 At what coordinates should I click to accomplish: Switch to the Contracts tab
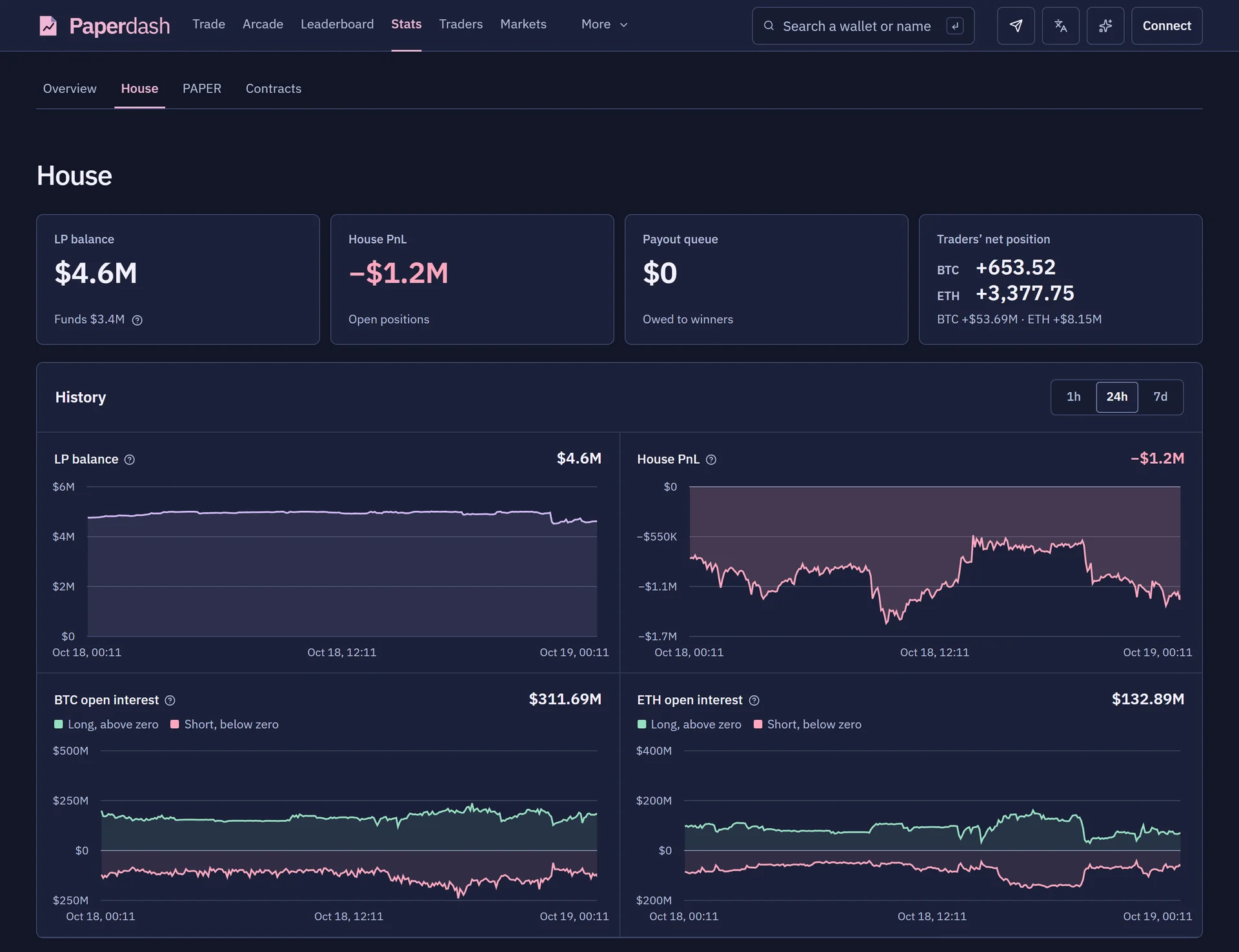274,88
